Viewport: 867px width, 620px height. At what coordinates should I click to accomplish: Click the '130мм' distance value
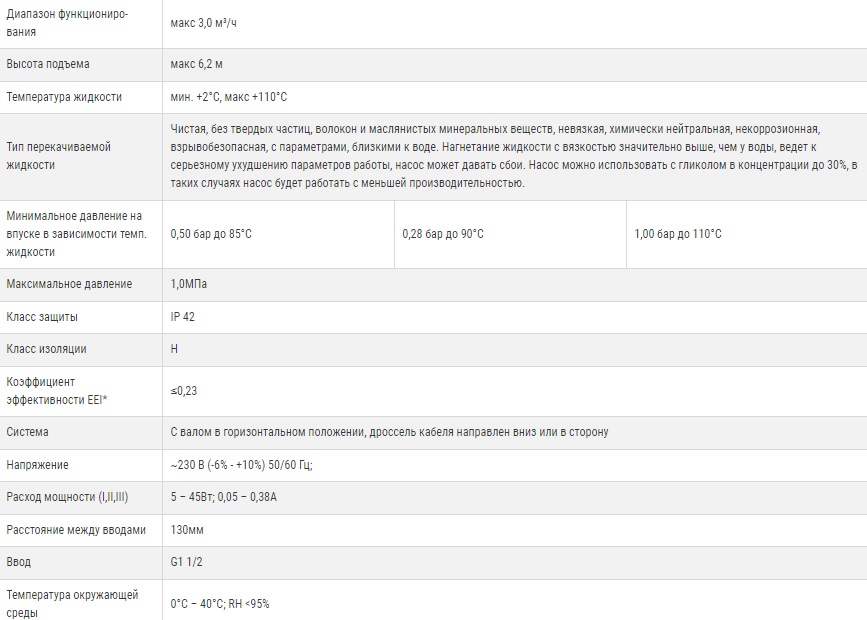click(x=187, y=530)
